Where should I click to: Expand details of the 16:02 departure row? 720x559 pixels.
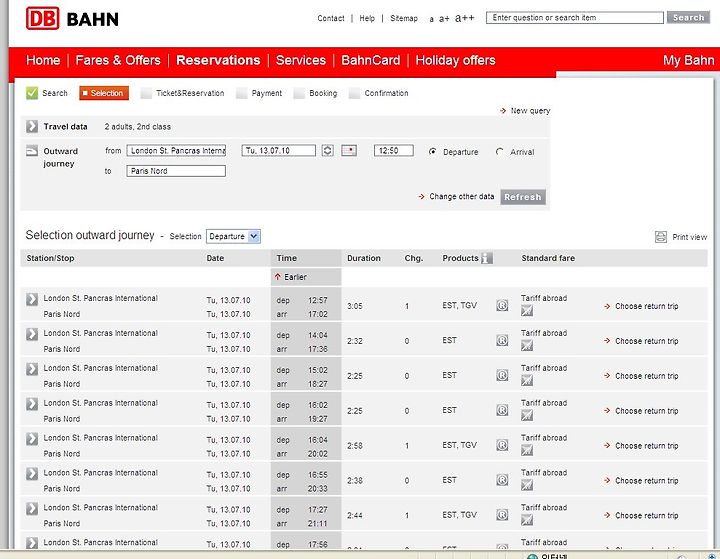pyautogui.click(x=32, y=404)
